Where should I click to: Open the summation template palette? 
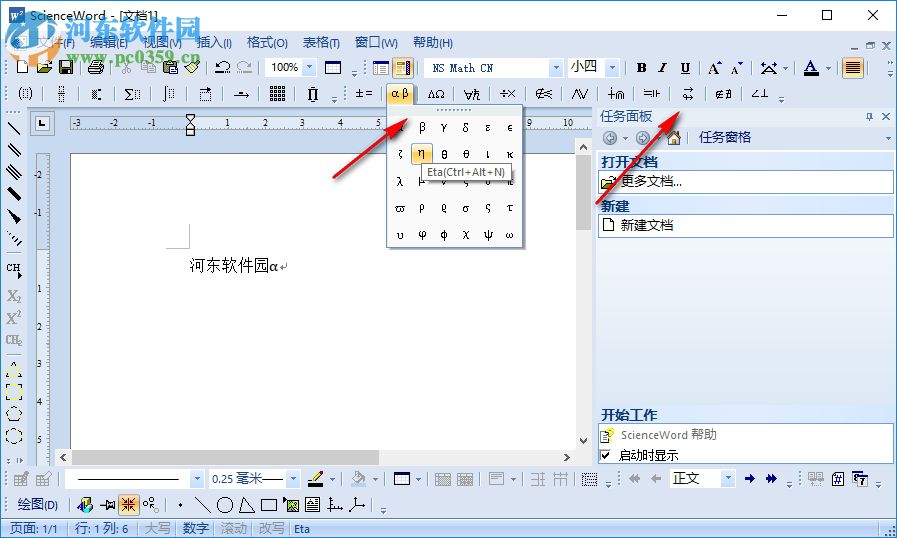tap(132, 94)
